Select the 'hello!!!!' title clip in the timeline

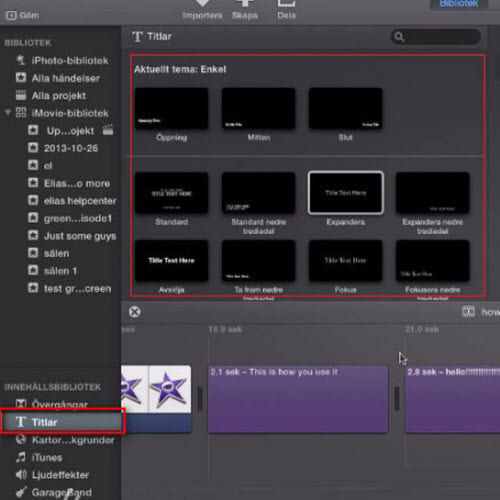pyautogui.click(x=452, y=399)
